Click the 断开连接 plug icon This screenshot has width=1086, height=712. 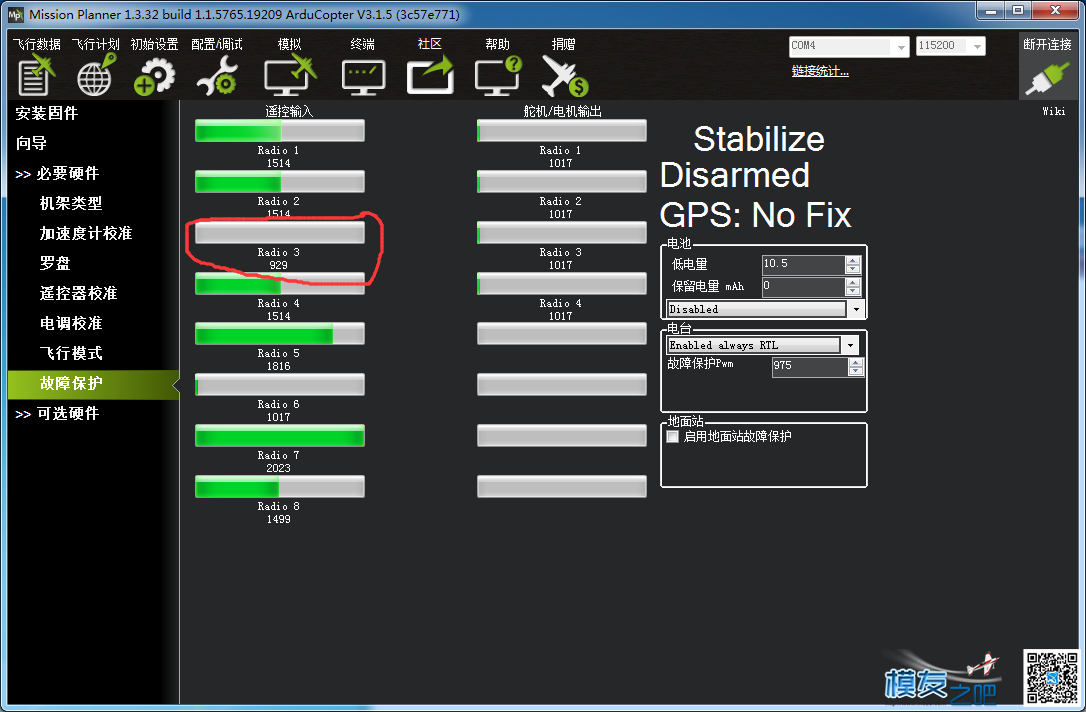(x=1047, y=79)
